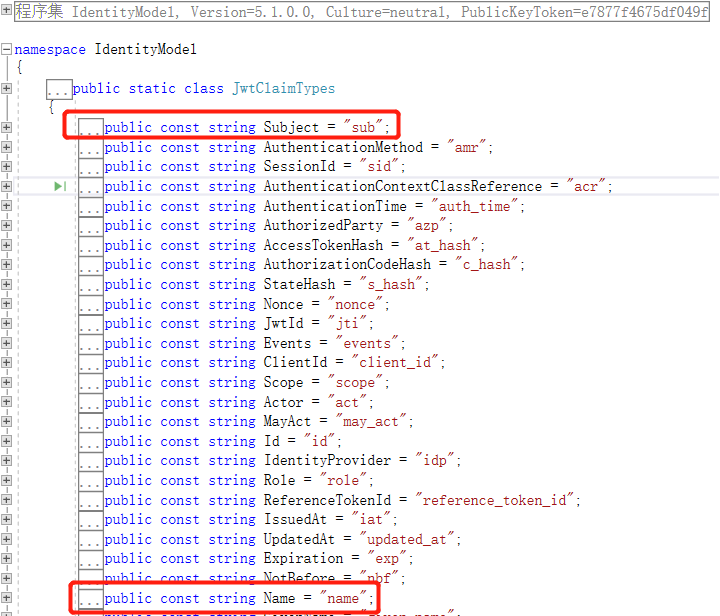Screen dimensions: 720x616
Task: Open collapsed comment box before IdentityProvider line
Action: click(x=90, y=461)
